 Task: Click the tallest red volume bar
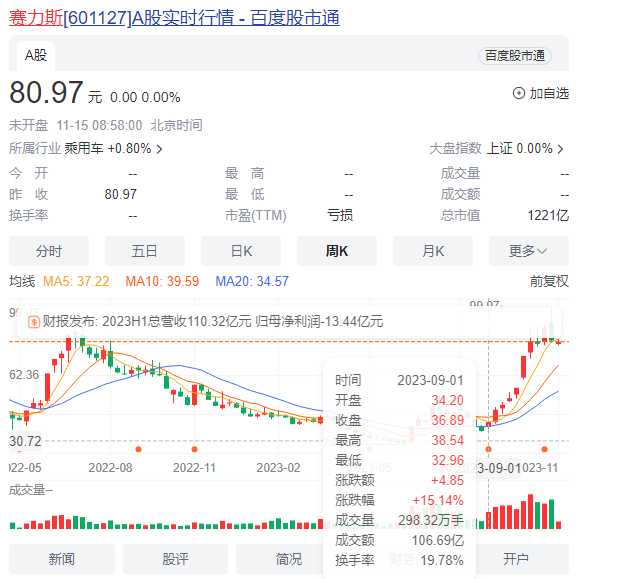(530, 511)
